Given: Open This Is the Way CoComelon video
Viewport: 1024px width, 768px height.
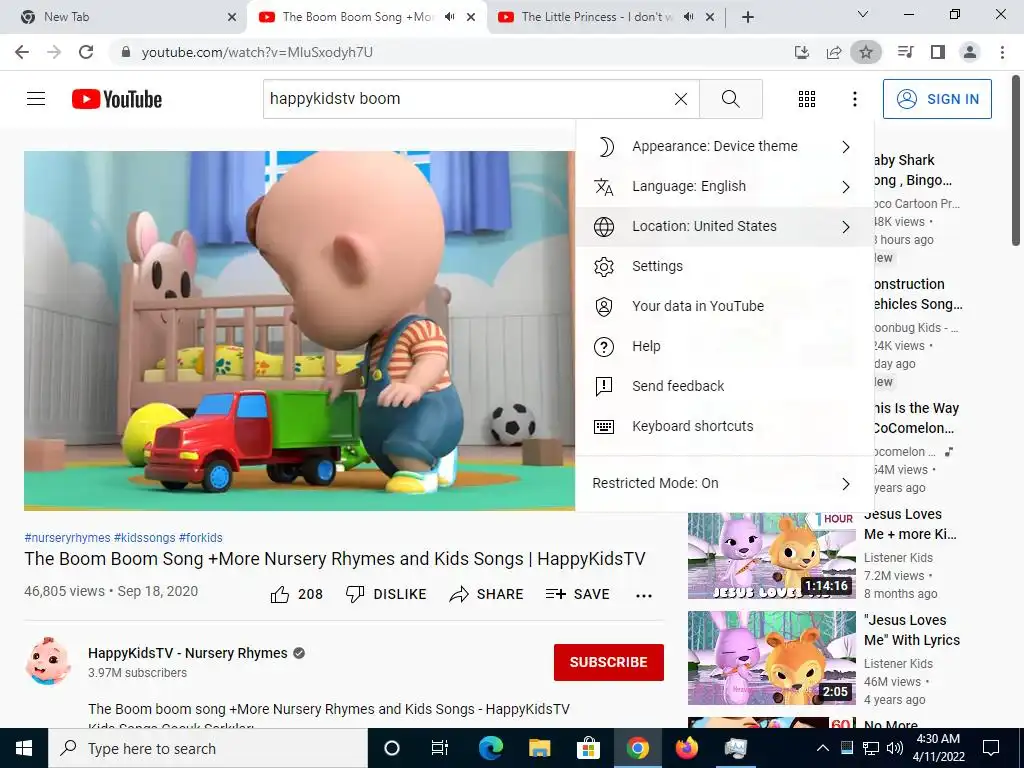Looking at the screenshot, I should [916, 418].
